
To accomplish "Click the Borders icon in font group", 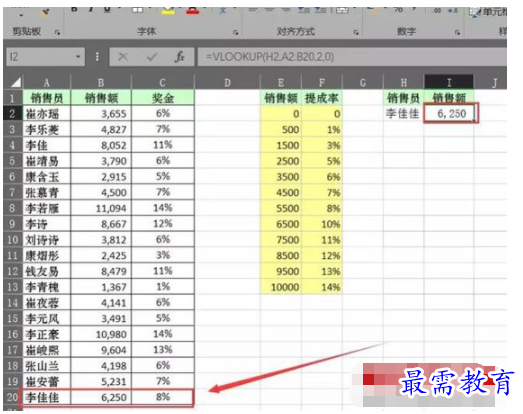I will coord(137,10).
